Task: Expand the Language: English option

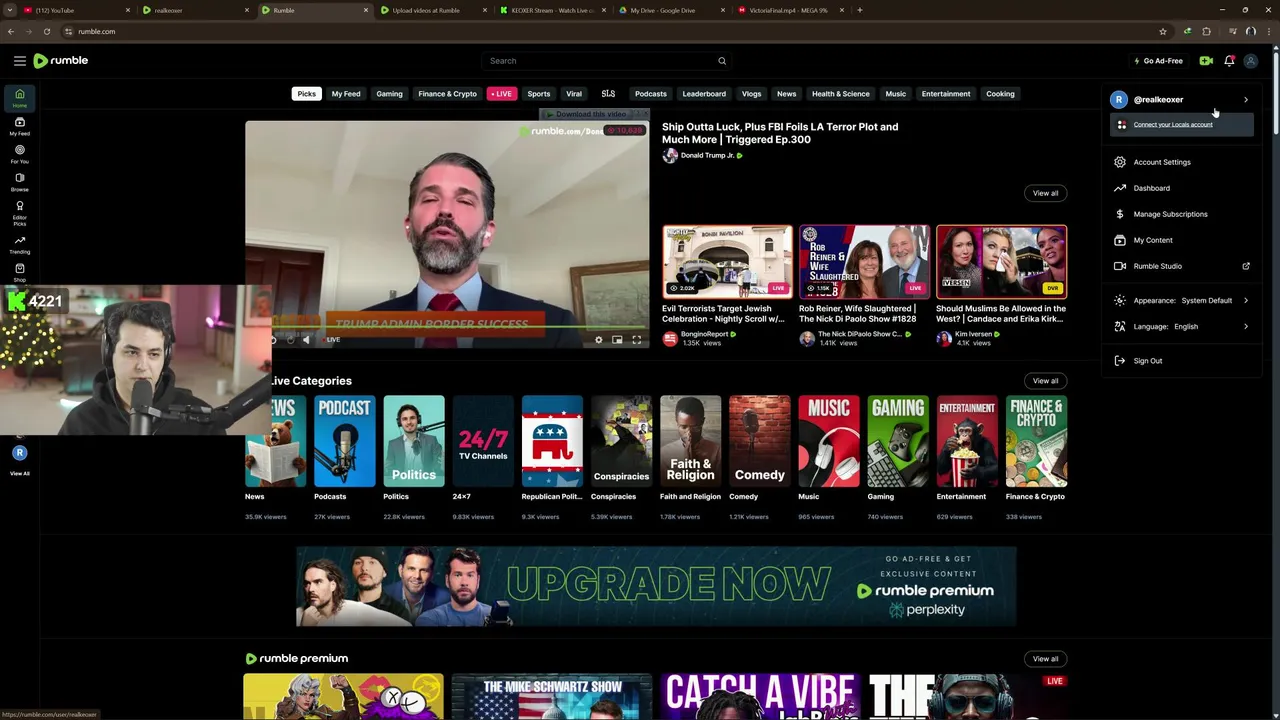Action: point(1180,327)
